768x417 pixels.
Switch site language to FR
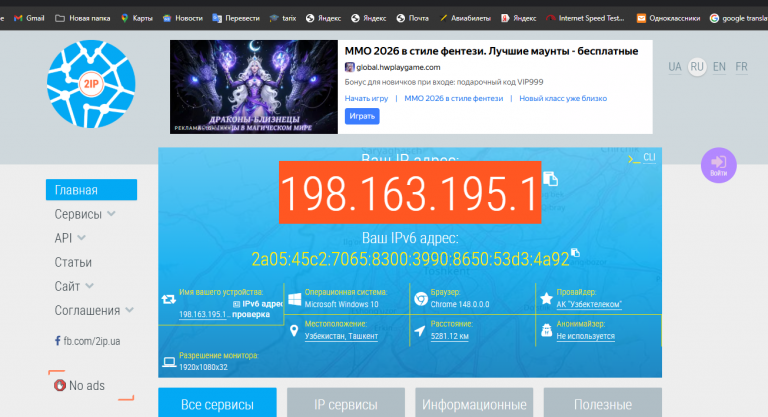coord(741,67)
